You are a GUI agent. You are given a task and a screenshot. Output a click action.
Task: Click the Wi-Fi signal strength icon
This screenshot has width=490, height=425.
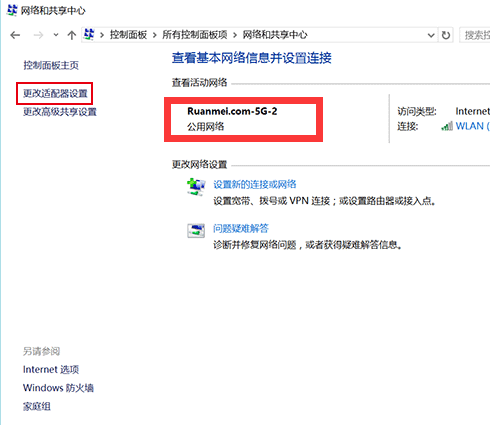pyautogui.click(x=447, y=126)
